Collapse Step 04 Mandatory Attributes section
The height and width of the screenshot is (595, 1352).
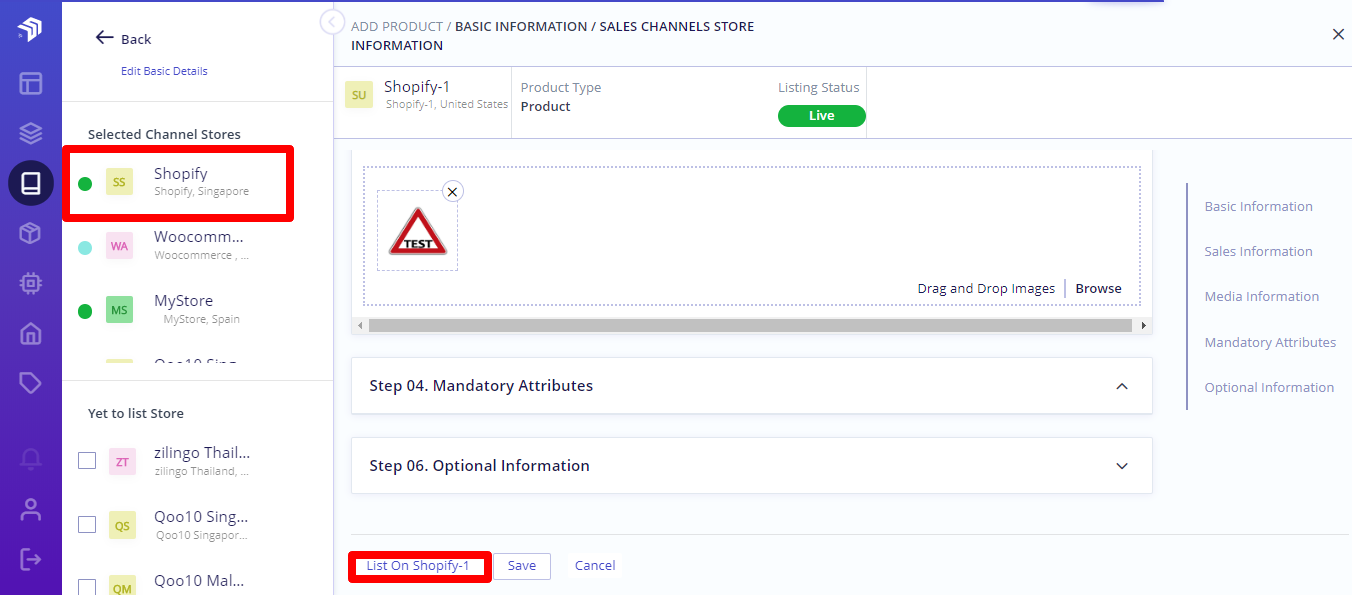[1122, 386]
